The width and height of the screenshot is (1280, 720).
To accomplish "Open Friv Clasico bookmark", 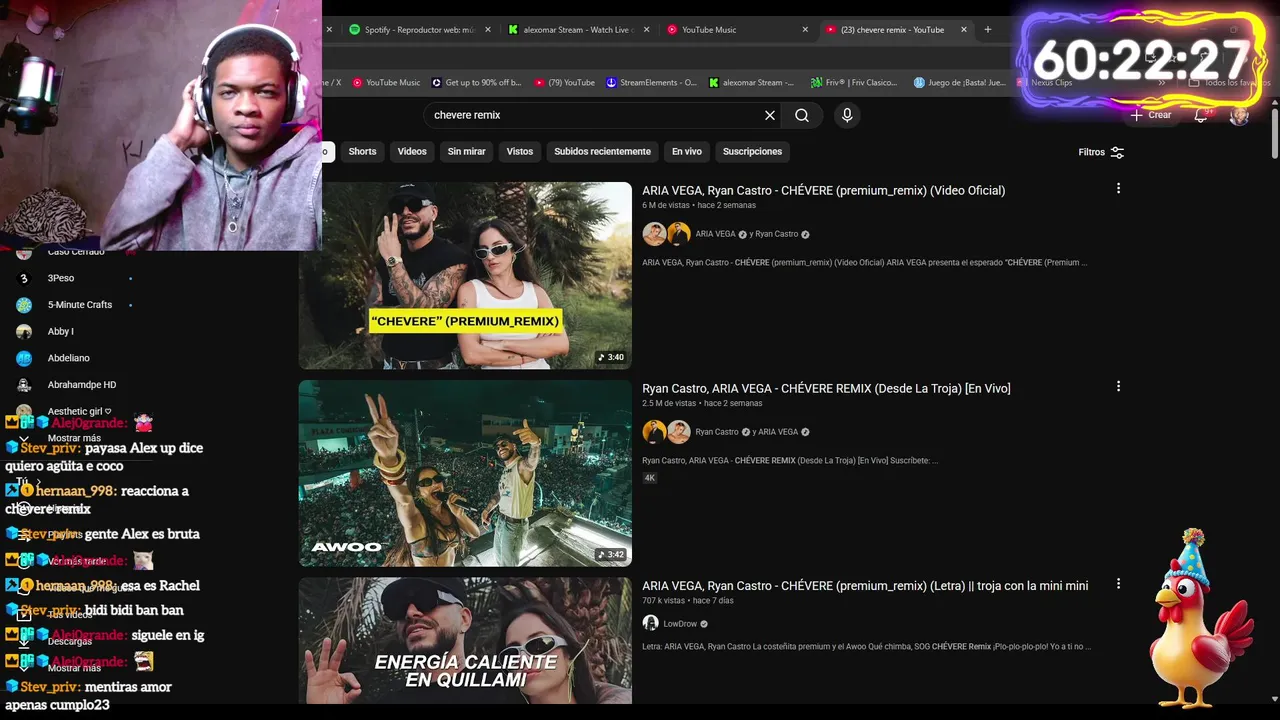I will pos(854,83).
